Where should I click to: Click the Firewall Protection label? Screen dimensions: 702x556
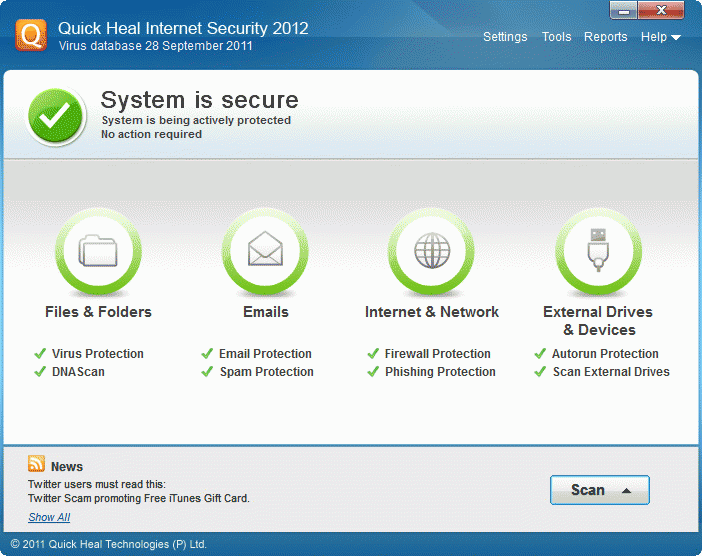(437, 354)
